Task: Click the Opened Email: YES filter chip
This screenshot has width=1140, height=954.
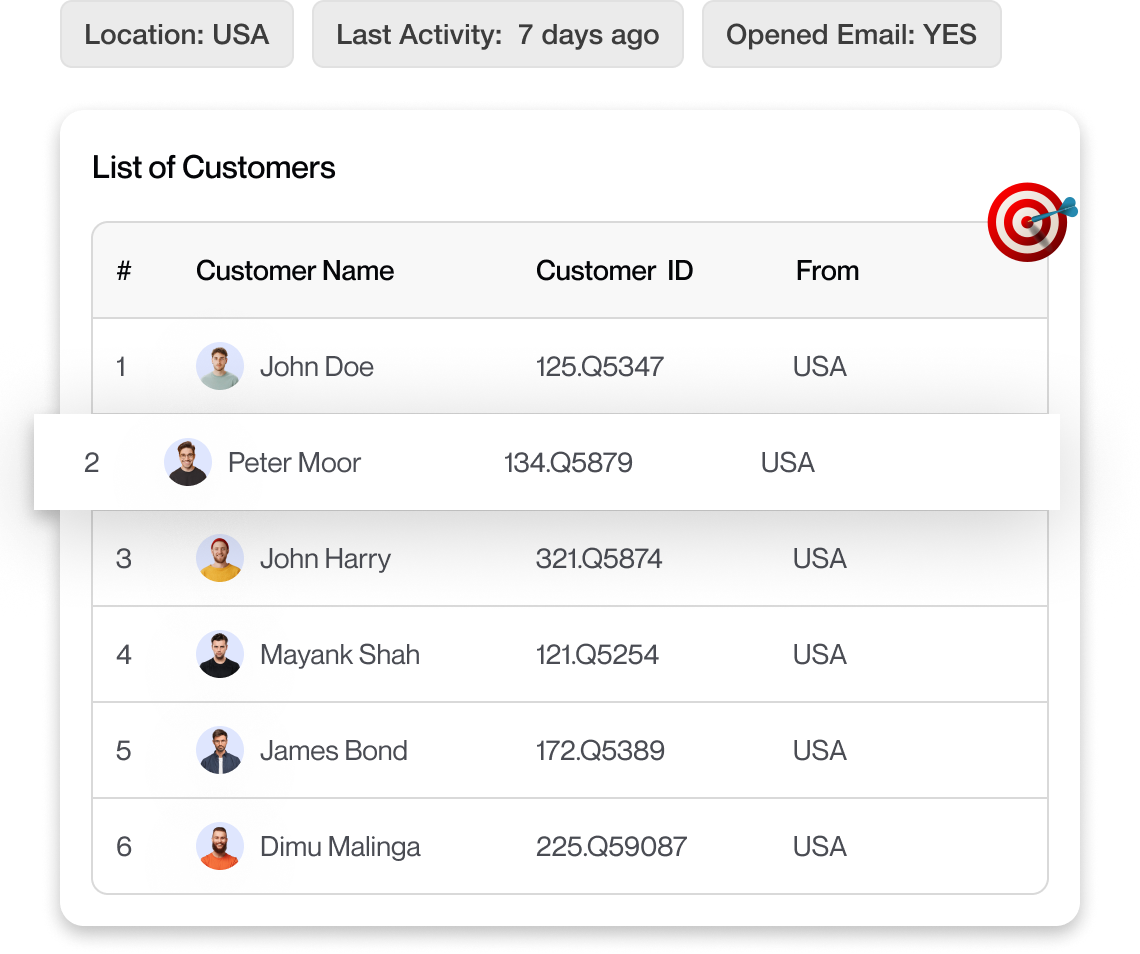Action: click(851, 35)
